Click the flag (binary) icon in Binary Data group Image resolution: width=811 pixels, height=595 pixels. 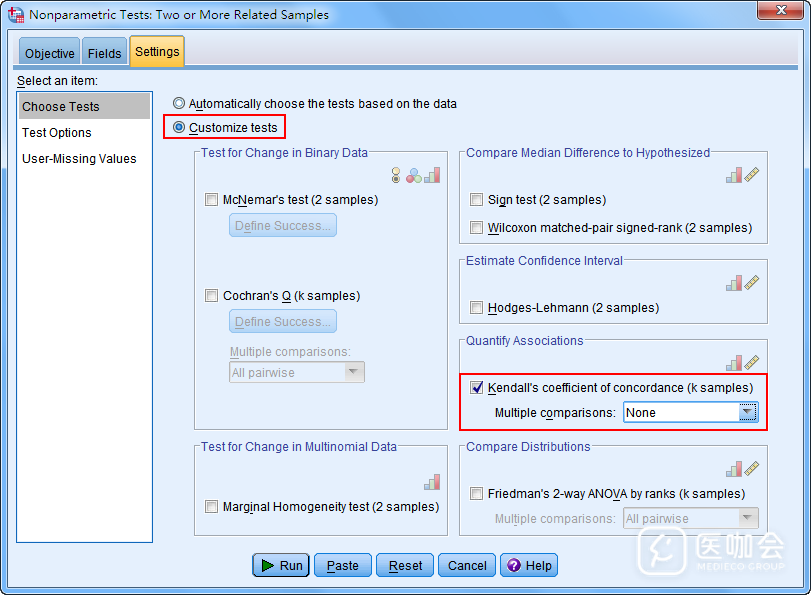396,175
